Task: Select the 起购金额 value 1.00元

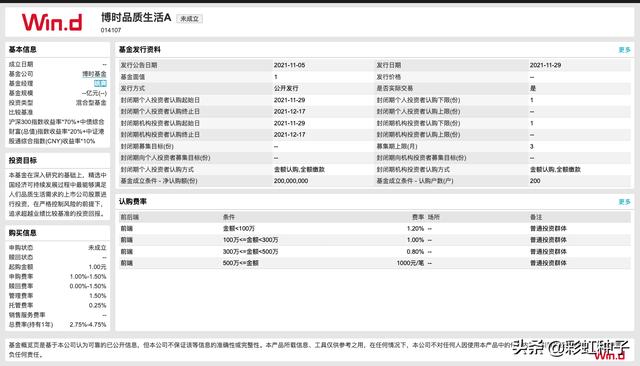Action: pos(98,267)
